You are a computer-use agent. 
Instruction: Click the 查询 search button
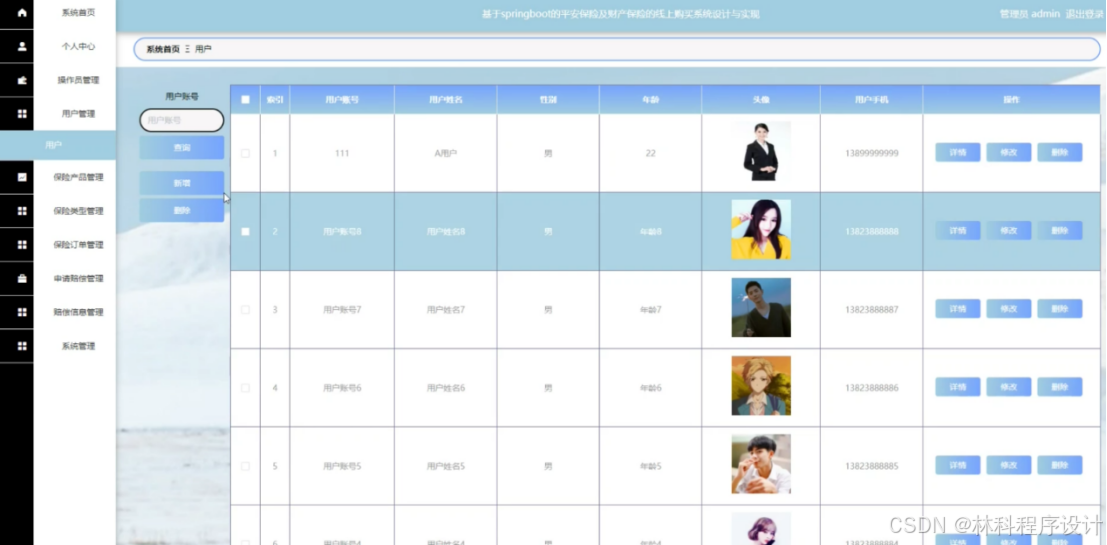(181, 148)
